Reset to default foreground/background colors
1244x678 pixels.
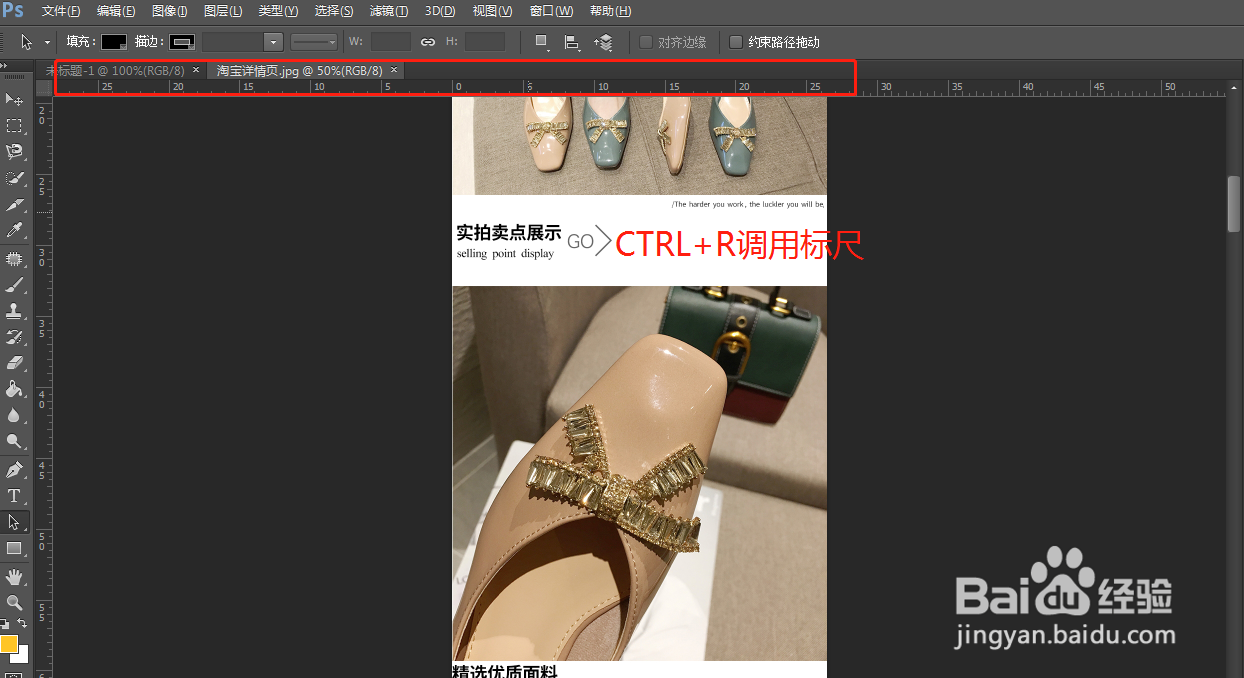(x=5, y=624)
